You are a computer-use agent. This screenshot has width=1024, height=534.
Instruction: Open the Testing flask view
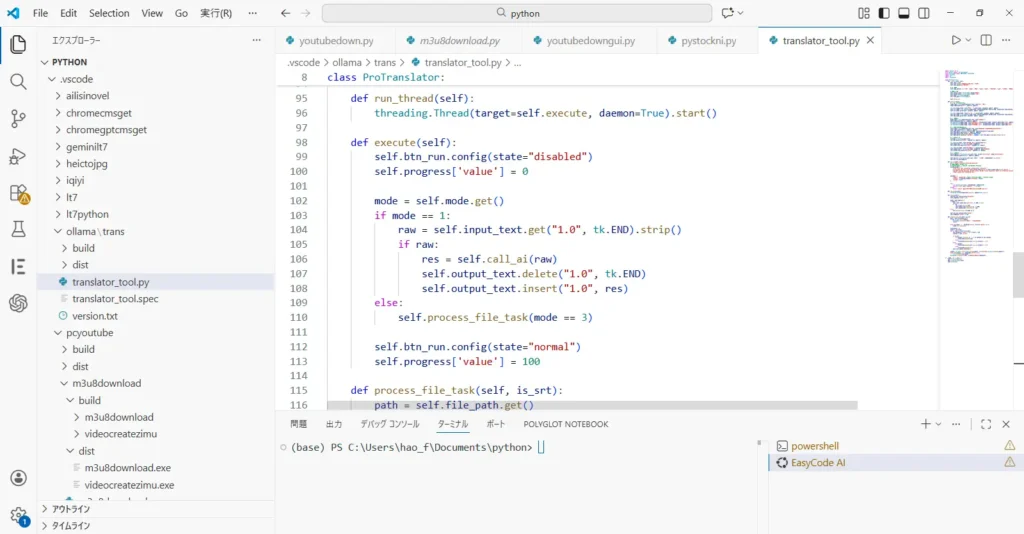[18, 228]
